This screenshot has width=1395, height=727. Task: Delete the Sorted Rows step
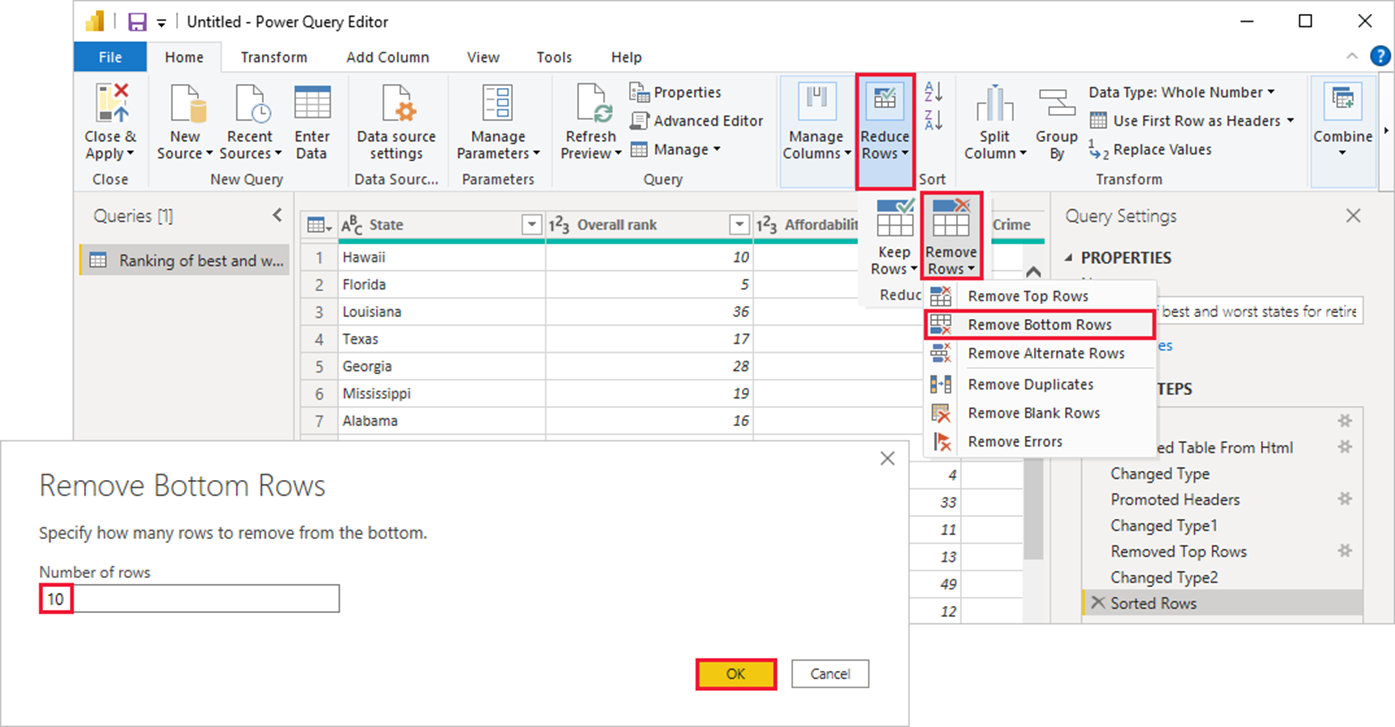[x=1097, y=603]
